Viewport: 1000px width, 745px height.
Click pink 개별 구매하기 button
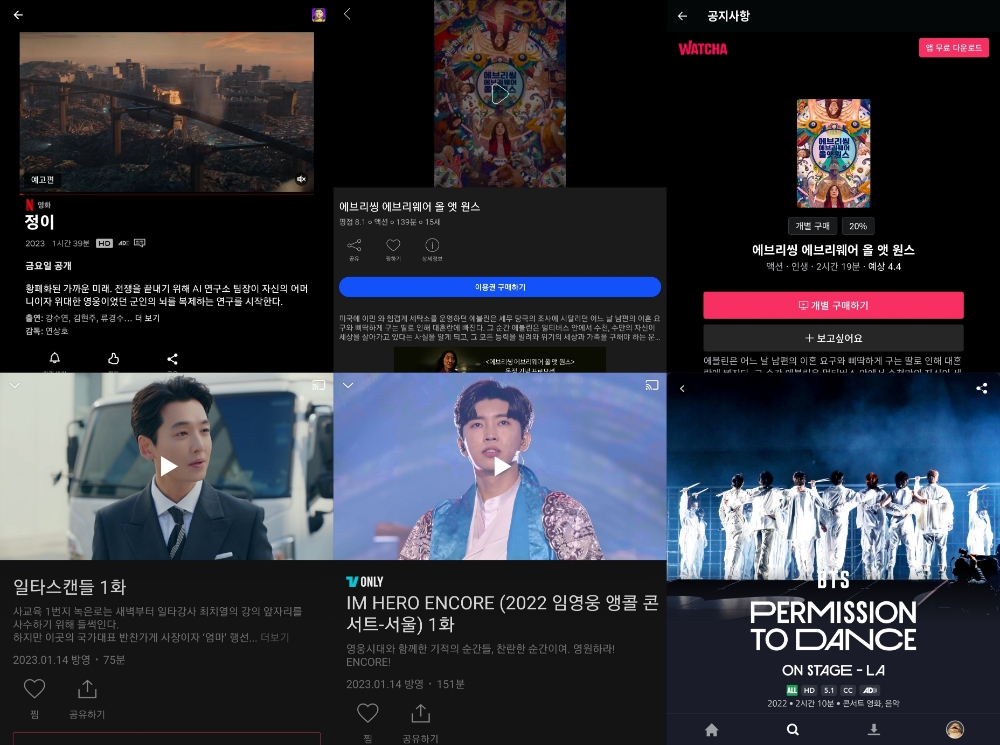[834, 306]
